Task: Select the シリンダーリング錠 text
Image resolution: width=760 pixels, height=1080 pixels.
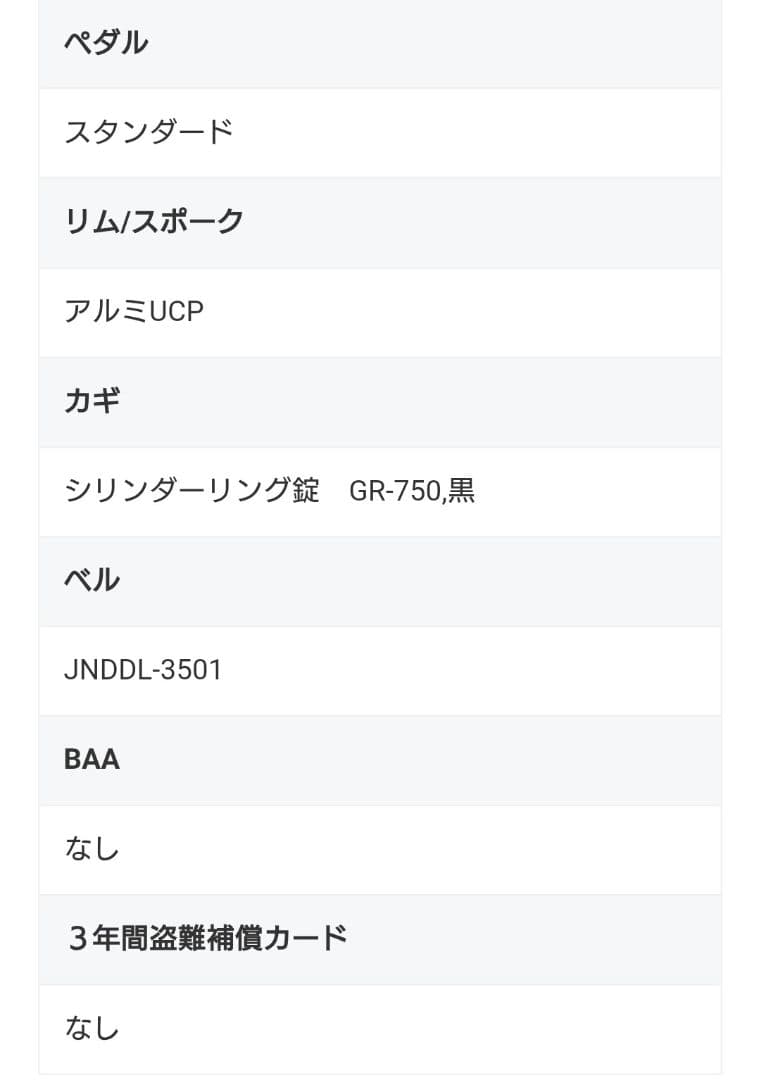Action: pos(192,490)
